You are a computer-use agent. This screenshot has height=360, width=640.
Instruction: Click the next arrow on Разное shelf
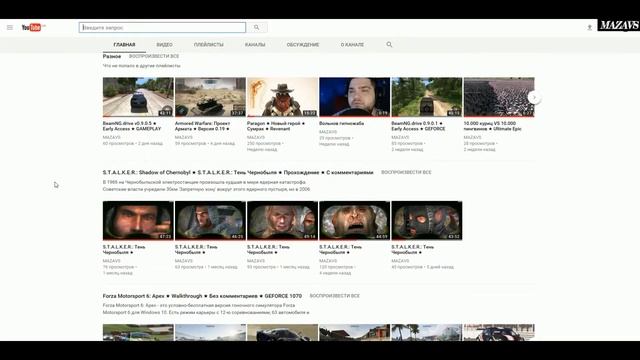[534, 97]
